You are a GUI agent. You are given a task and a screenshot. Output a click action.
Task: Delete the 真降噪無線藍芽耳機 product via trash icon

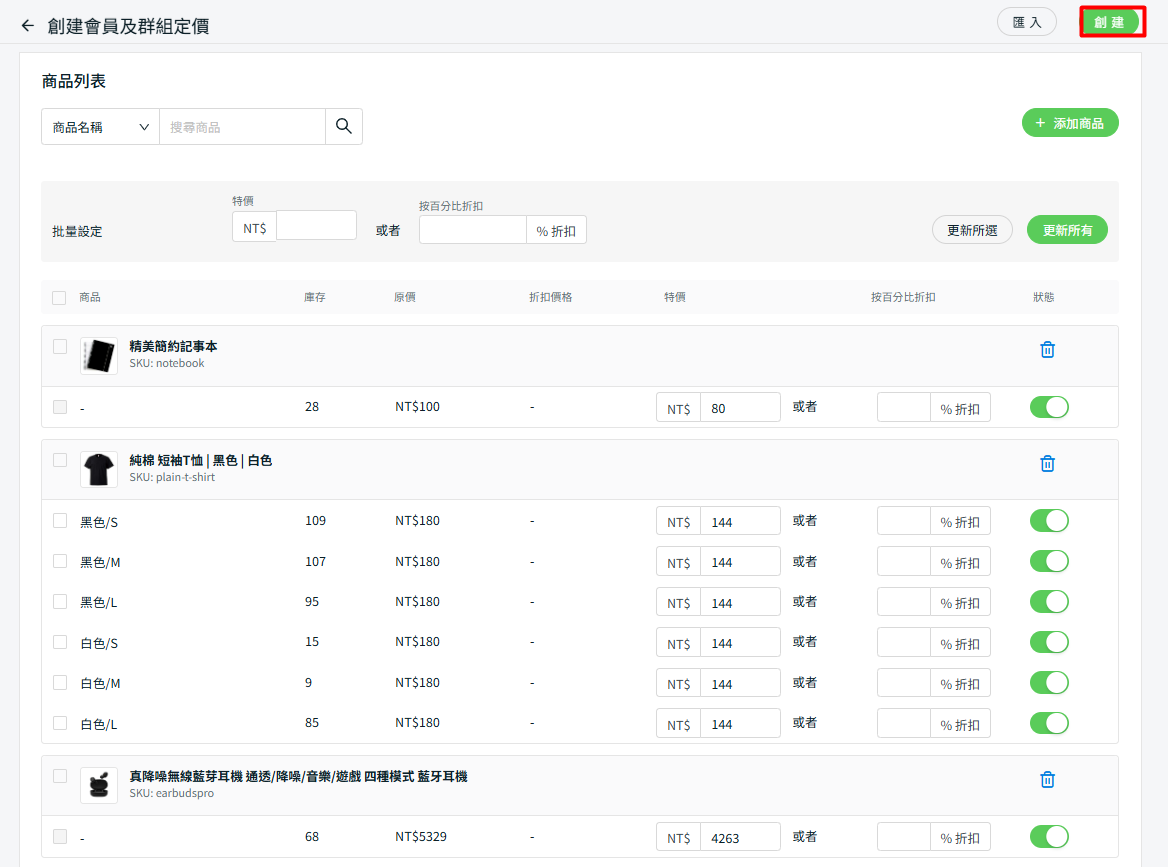point(1047,779)
